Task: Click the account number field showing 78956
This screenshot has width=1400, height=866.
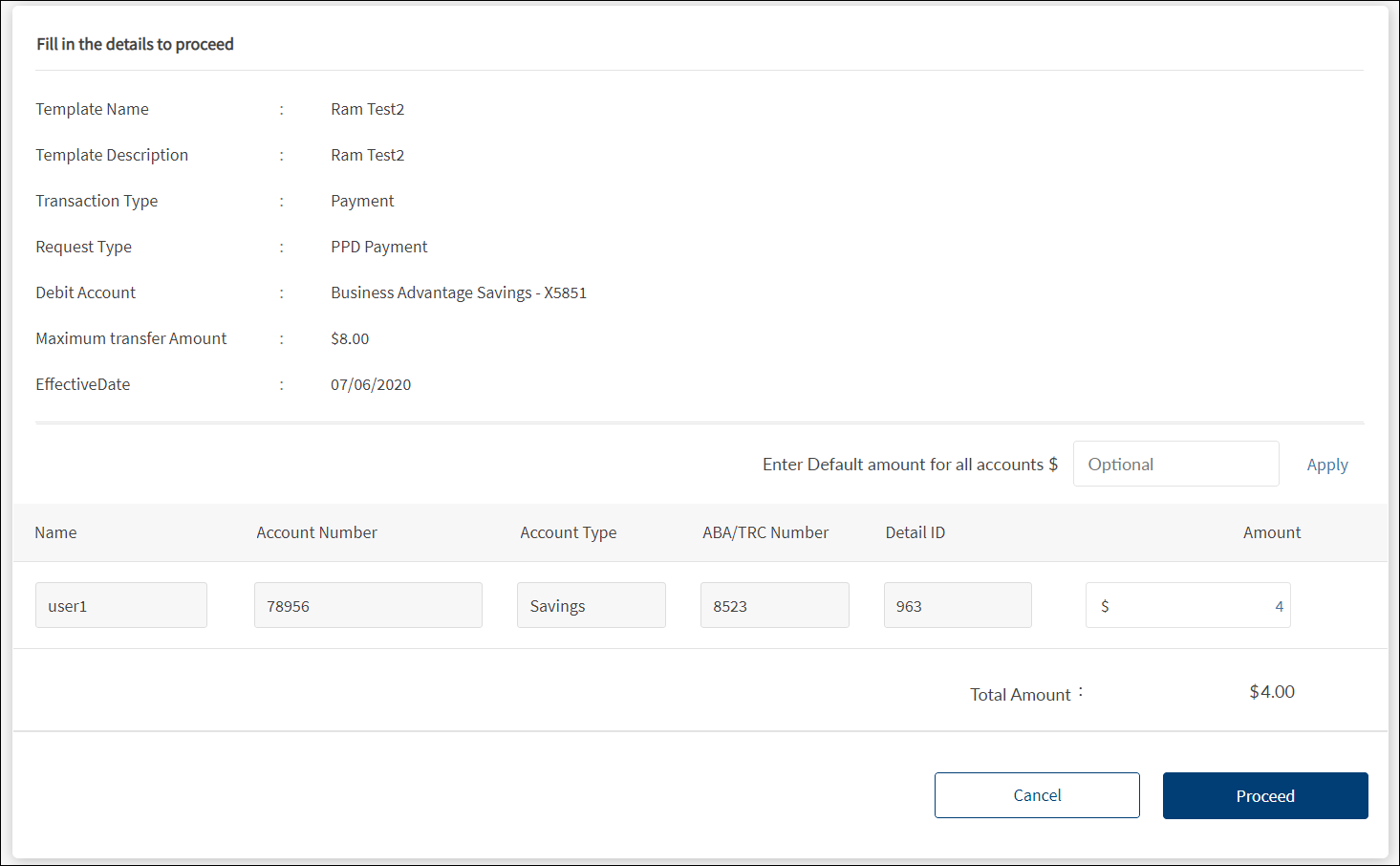Action: [368, 606]
